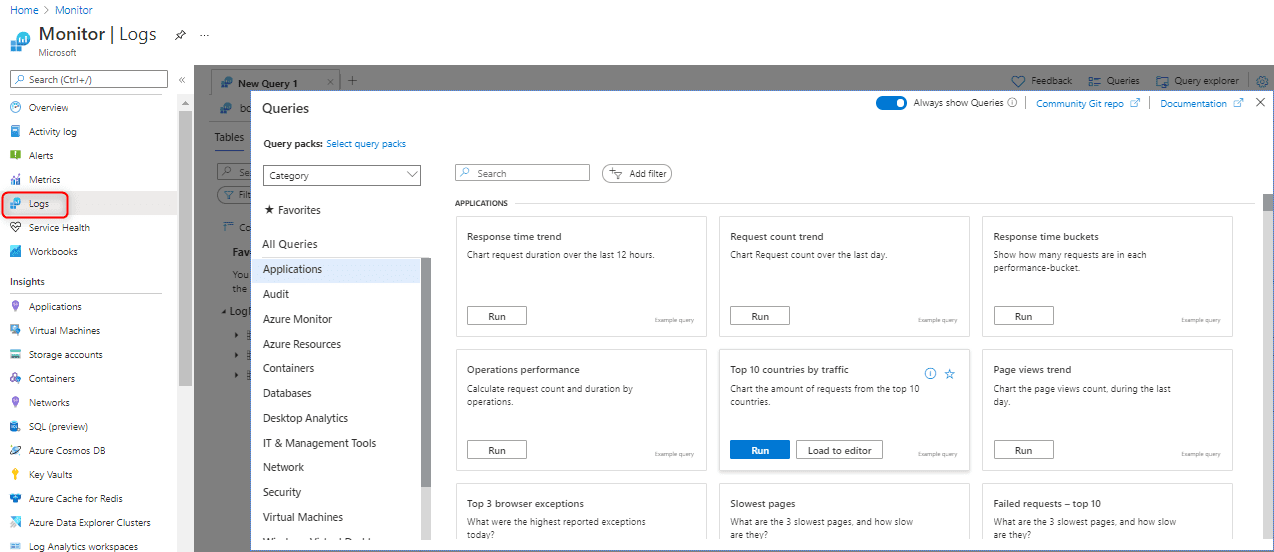Go to Monitor breadcrumb
The width and height of the screenshot is (1274, 552).
click(x=74, y=10)
